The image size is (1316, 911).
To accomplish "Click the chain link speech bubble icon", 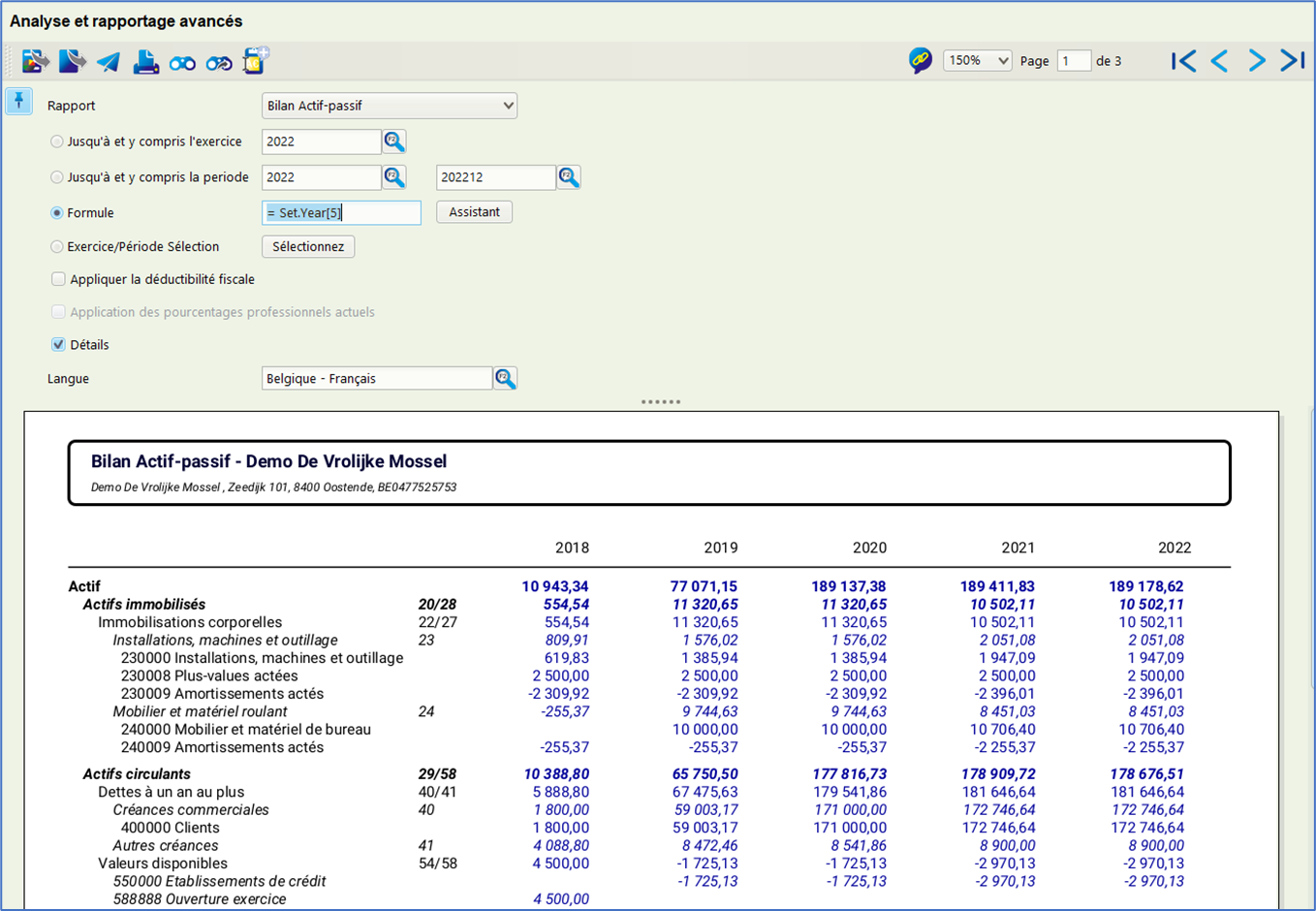I will pos(921,60).
